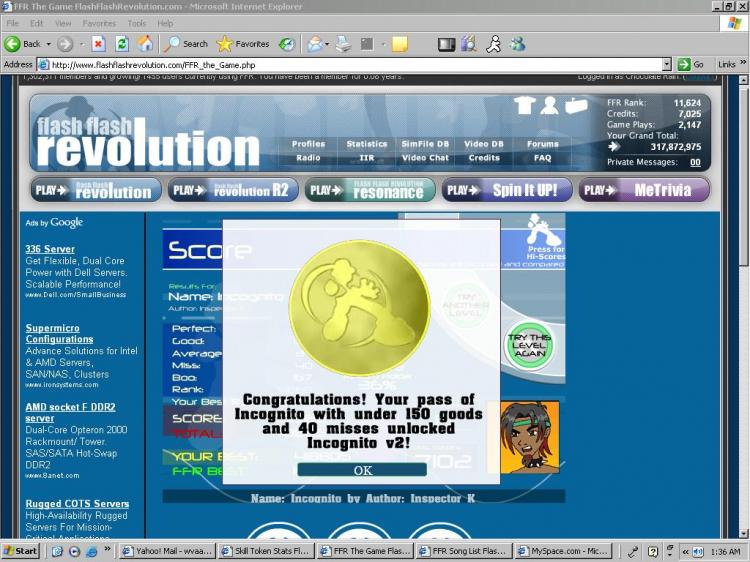750x562 pixels.
Task: Click the volume icon in system tray
Action: [x=698, y=551]
